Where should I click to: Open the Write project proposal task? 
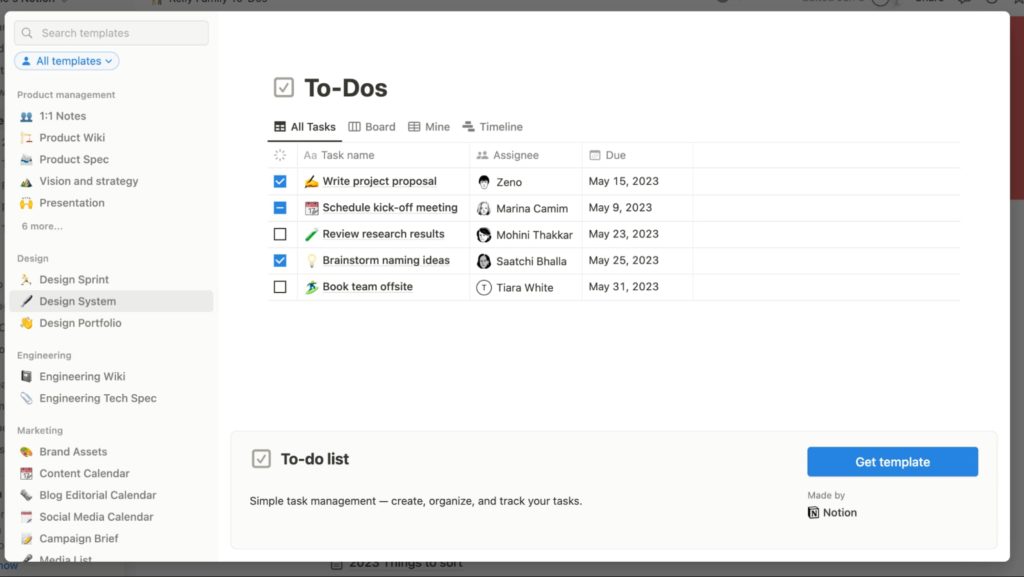click(379, 181)
